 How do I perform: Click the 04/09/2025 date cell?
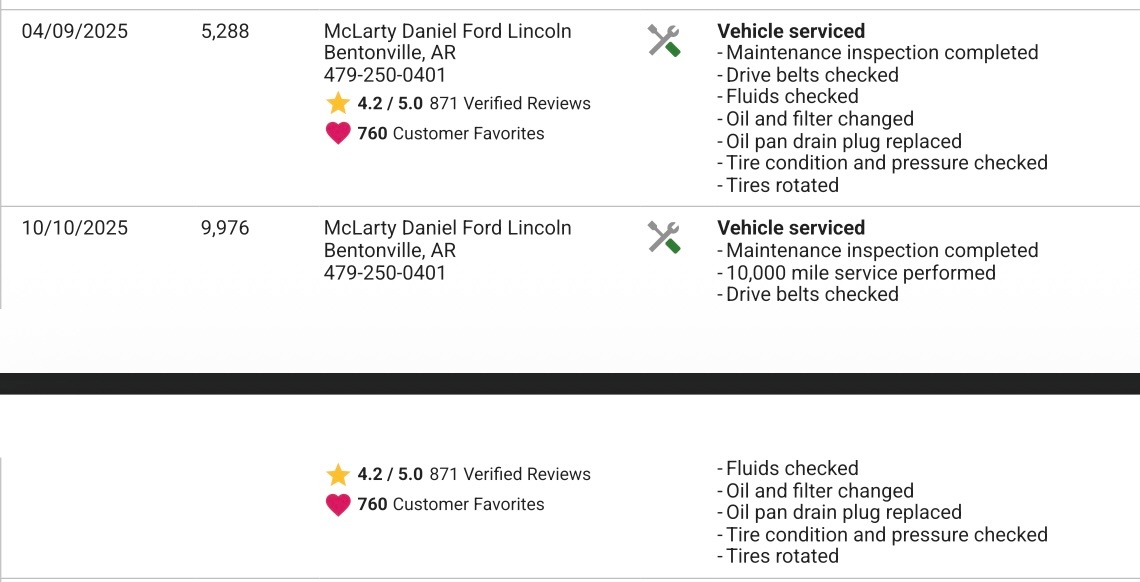click(x=75, y=31)
